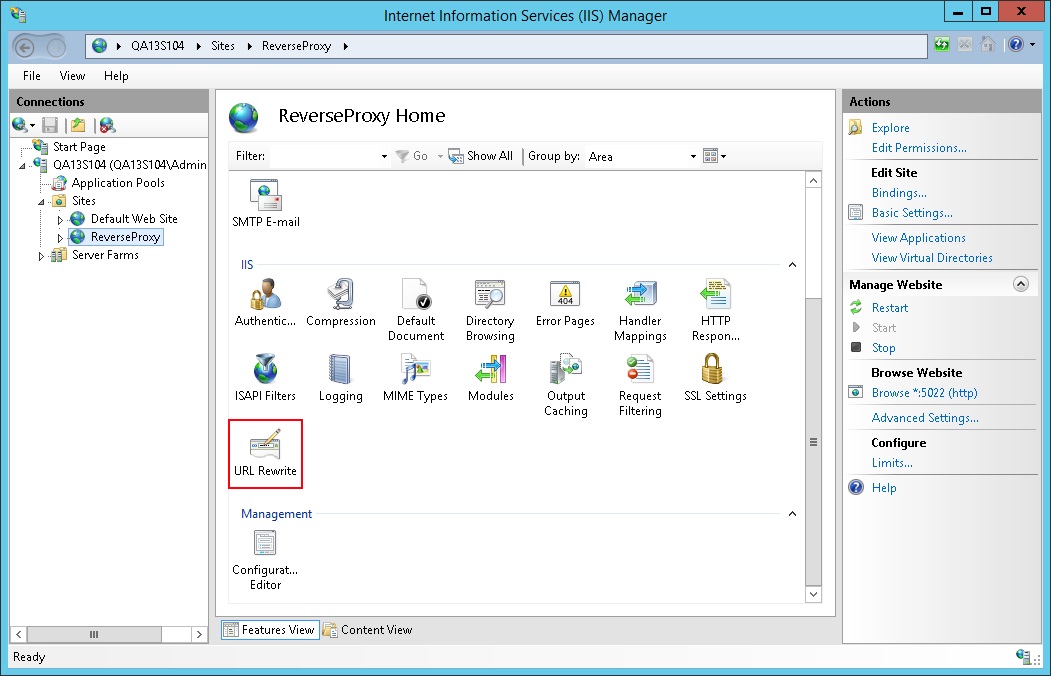This screenshot has height=676, width=1051.
Task: Select Default Web Site in tree
Action: (134, 219)
